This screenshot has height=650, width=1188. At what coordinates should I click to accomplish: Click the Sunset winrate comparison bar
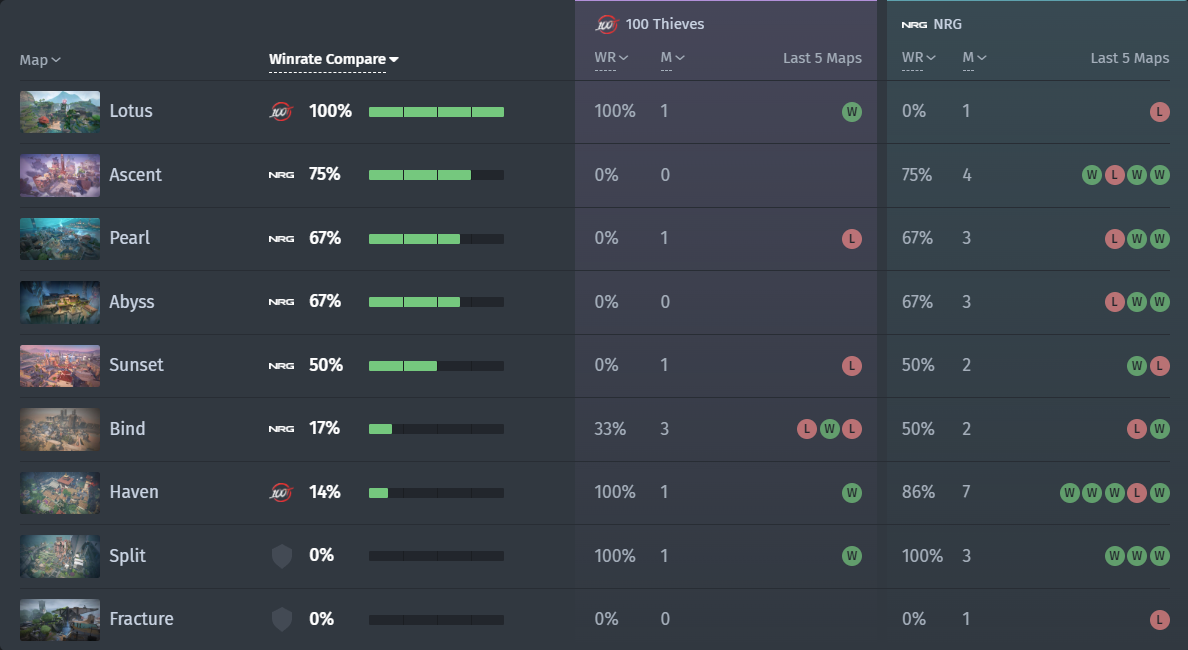click(x=436, y=366)
